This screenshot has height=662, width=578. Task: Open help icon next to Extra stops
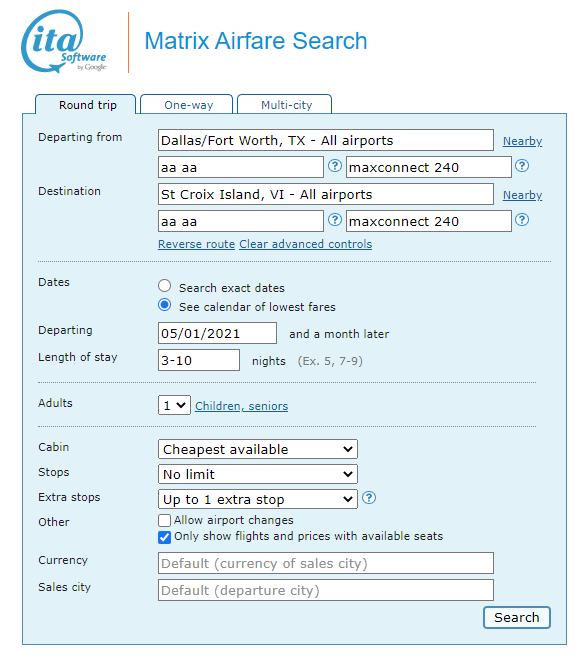coord(369,498)
